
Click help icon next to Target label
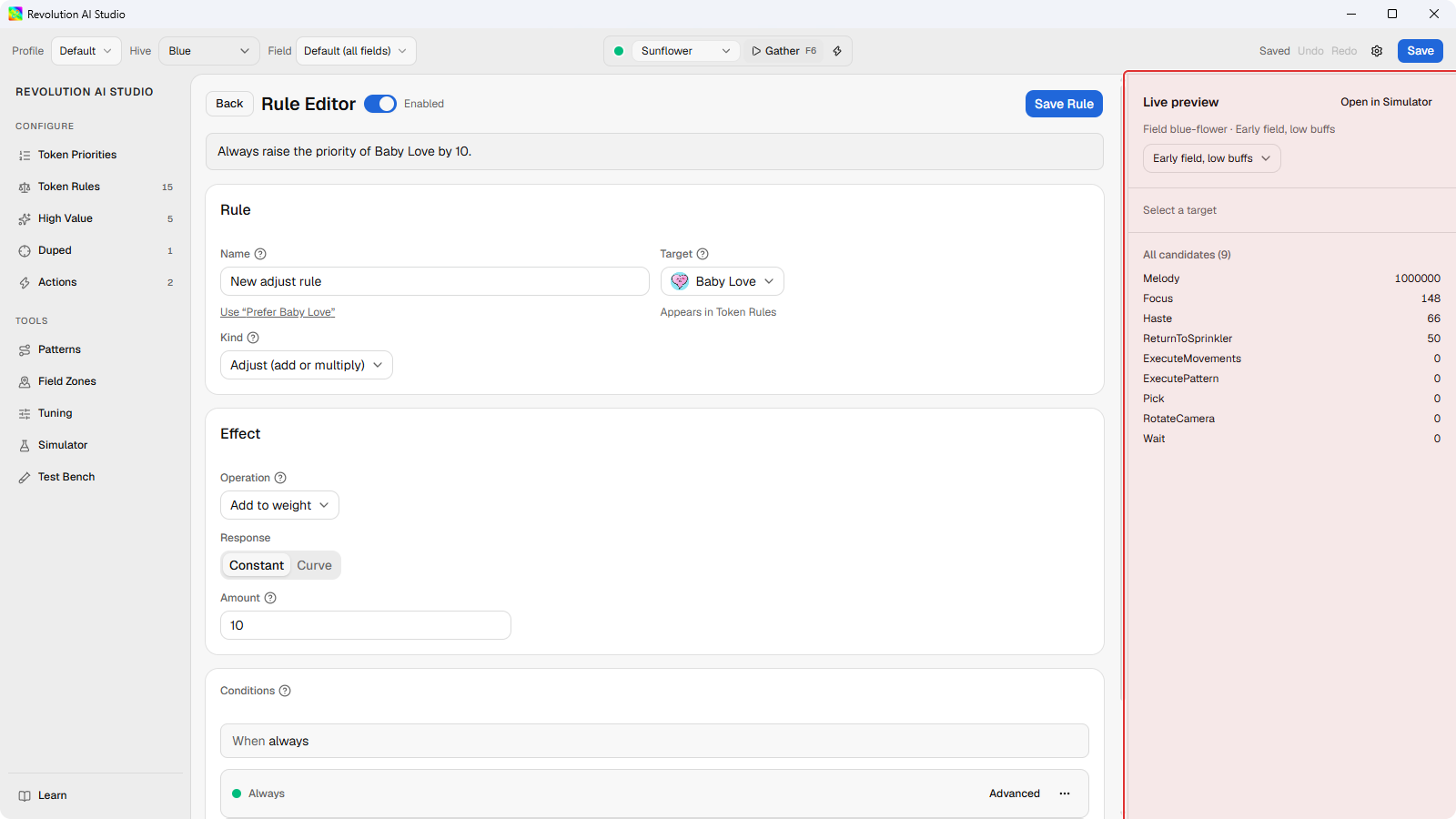coord(703,254)
